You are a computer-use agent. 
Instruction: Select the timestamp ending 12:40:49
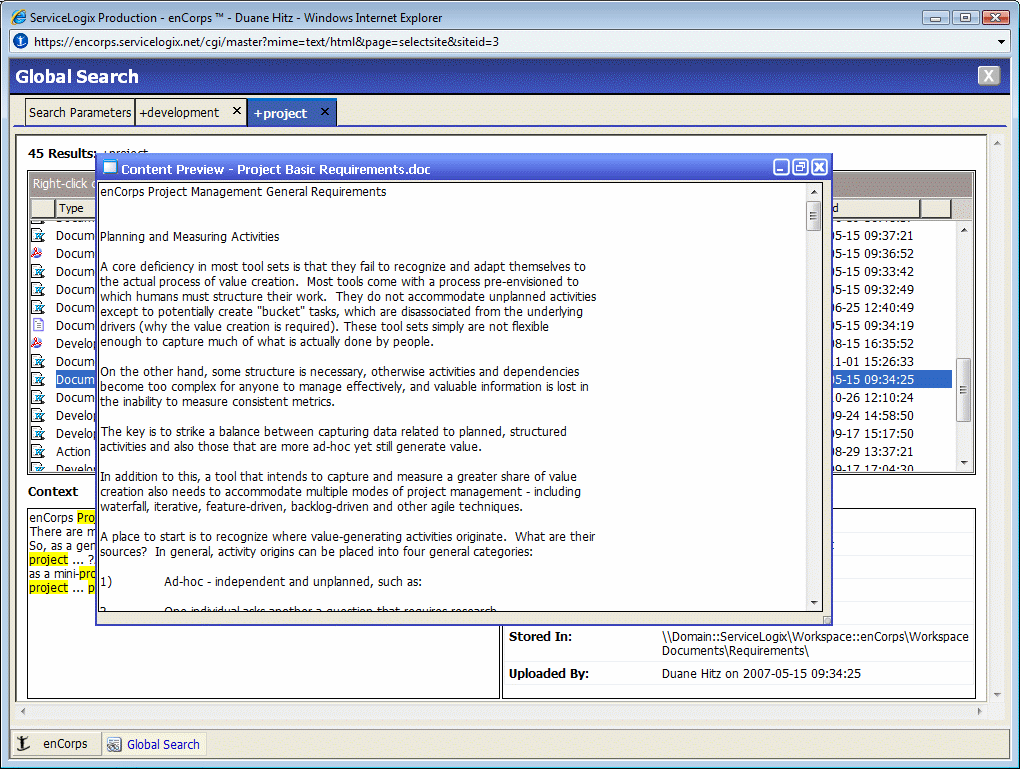[x=873, y=308]
